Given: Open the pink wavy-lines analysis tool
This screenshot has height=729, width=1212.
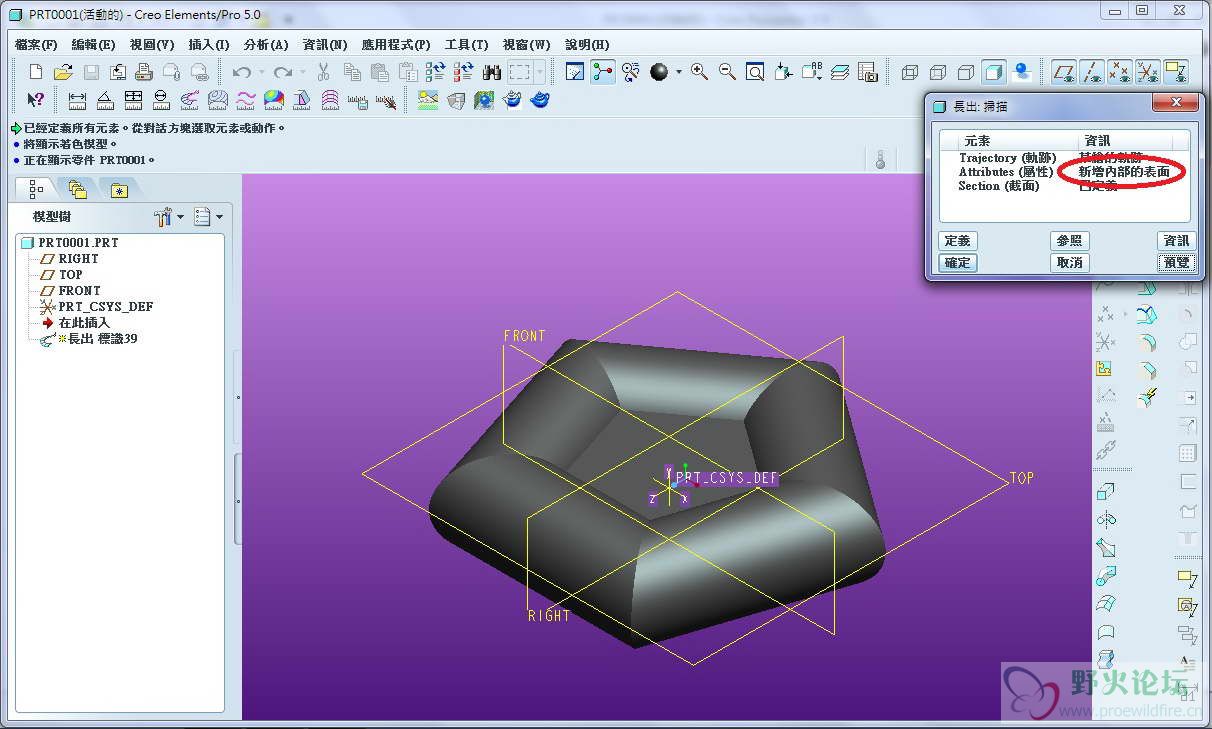Looking at the screenshot, I should coord(245,100).
